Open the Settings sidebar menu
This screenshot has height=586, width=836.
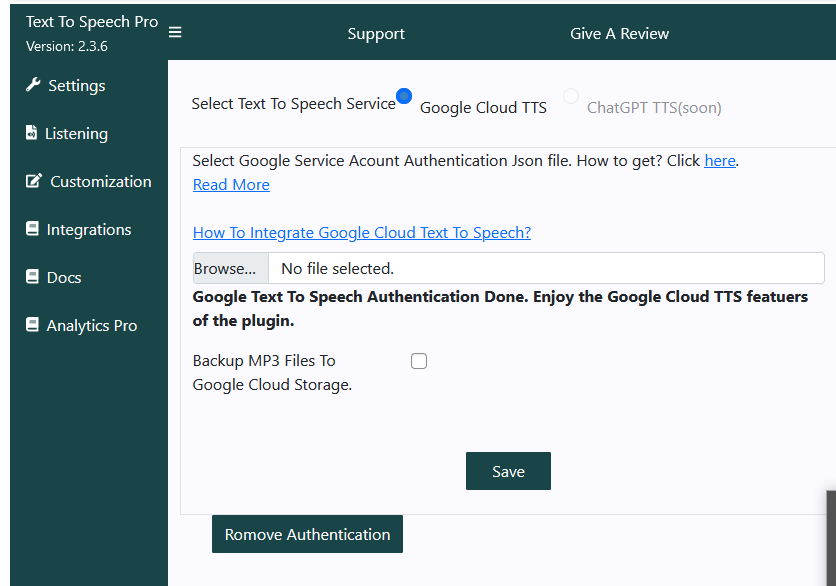[77, 86]
